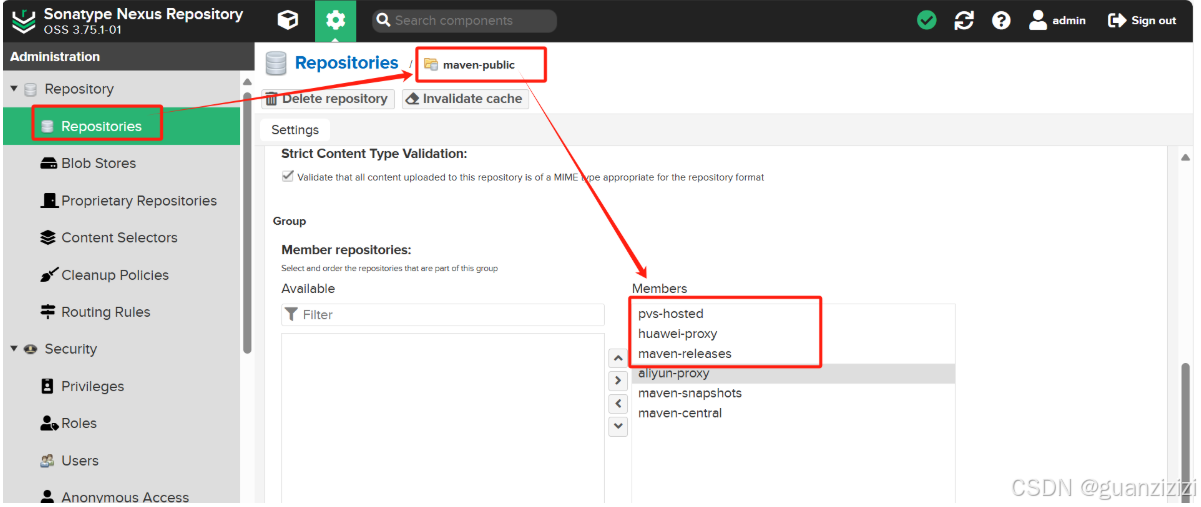This screenshot has width=1201, height=507.
Task: Click the trash icon on Delete repository
Action: pos(271,99)
